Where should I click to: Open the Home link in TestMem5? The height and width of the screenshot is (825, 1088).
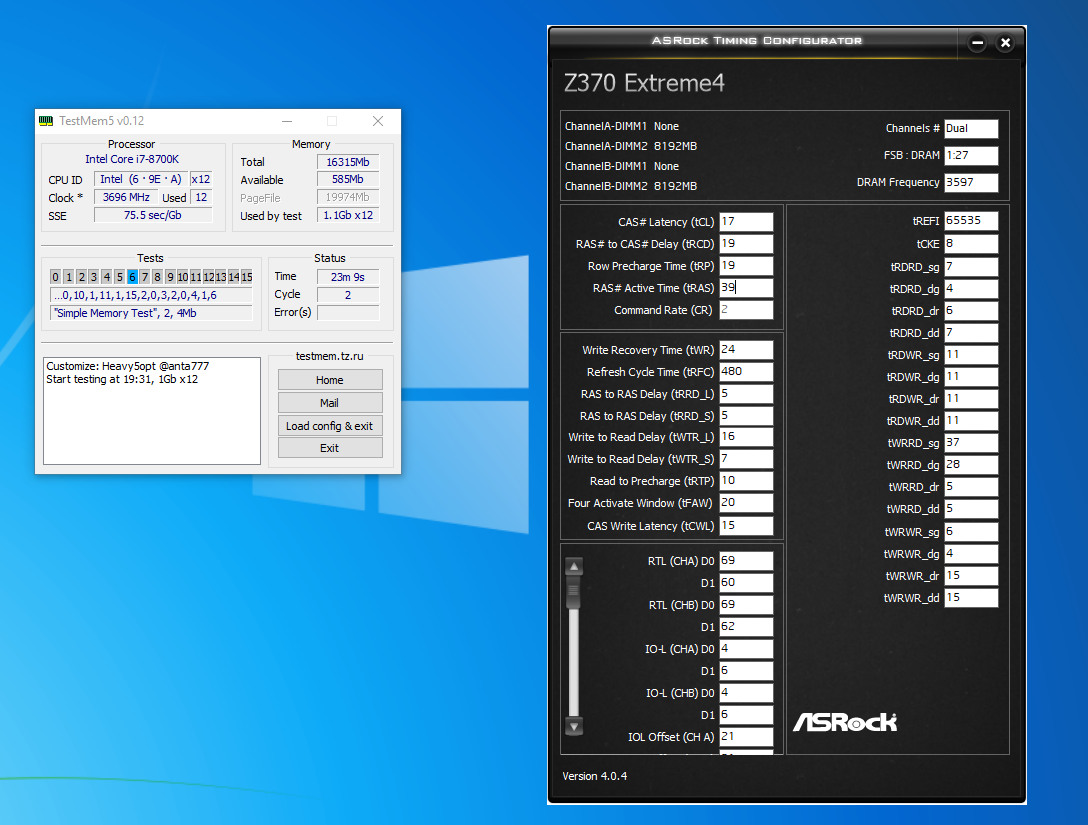330,380
